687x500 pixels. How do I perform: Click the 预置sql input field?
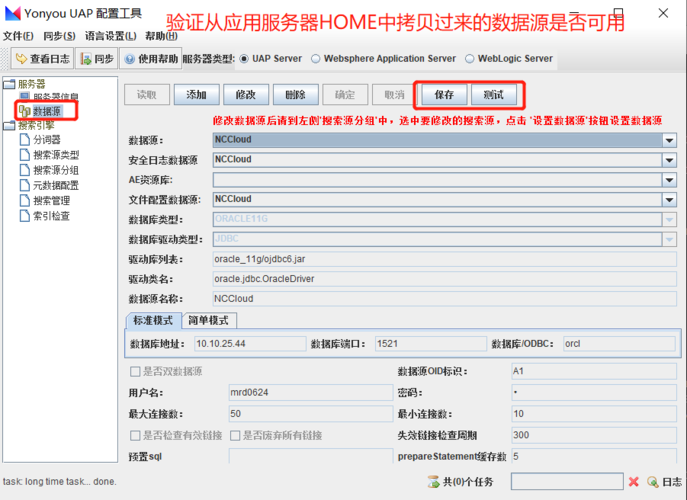click(x=311, y=456)
